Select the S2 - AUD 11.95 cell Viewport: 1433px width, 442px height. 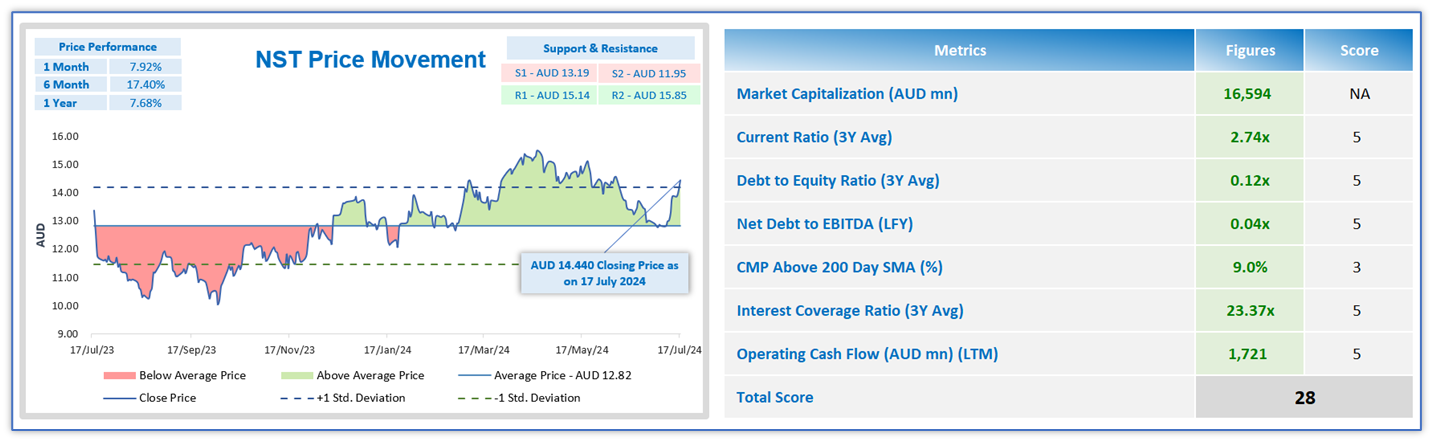[647, 73]
